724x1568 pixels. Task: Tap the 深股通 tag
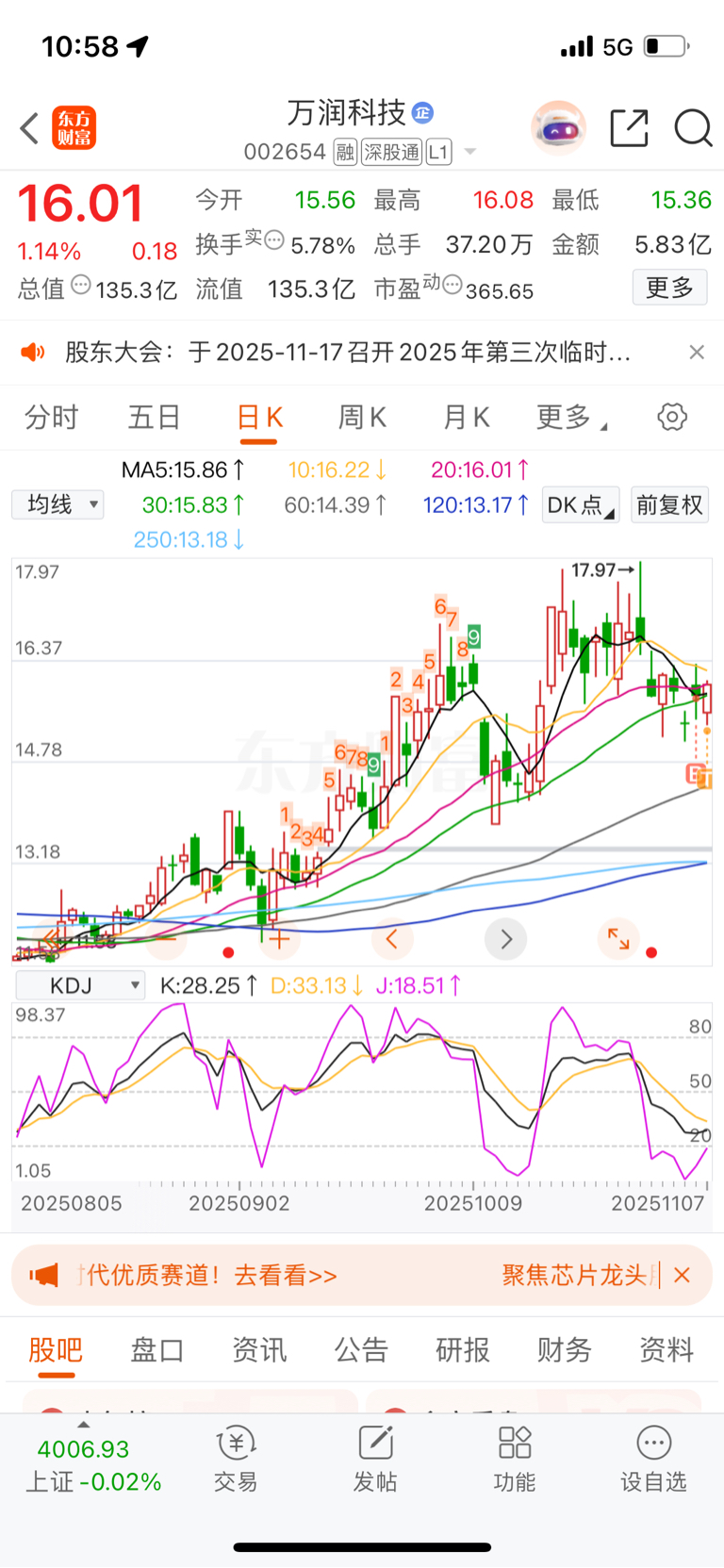pos(392,152)
